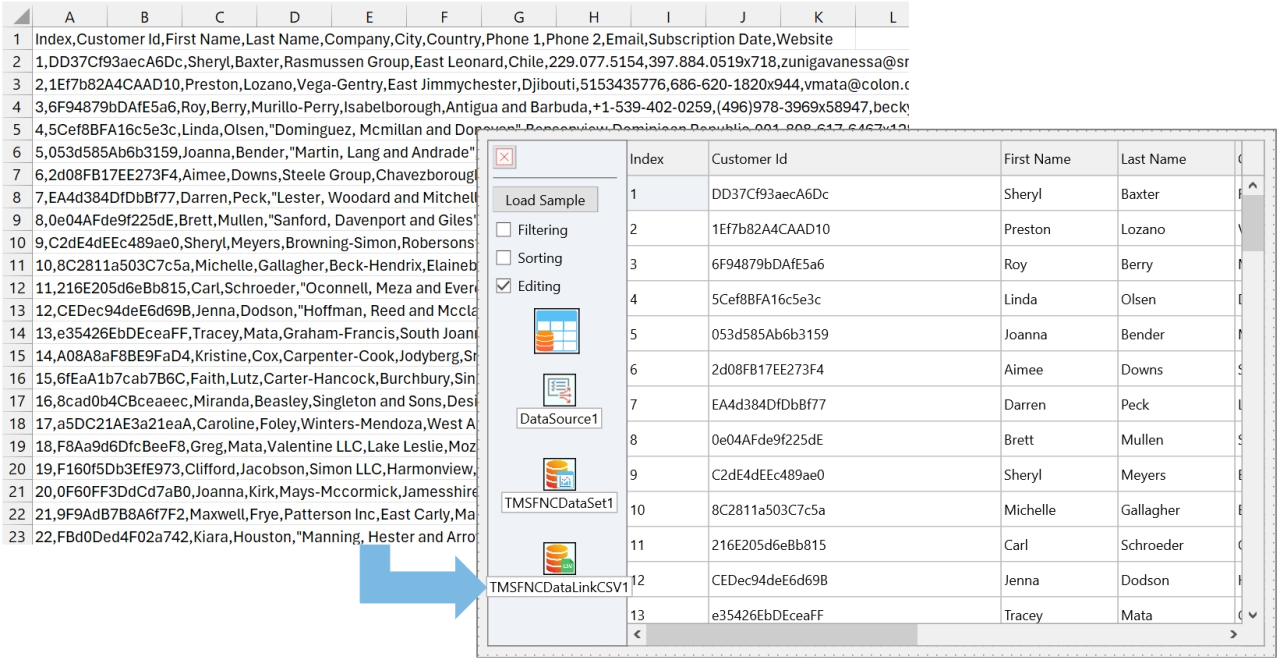Click spreadsheet cell with CSV header line
Image resolution: width=1280 pixels, height=660 pixels.
tap(434, 40)
